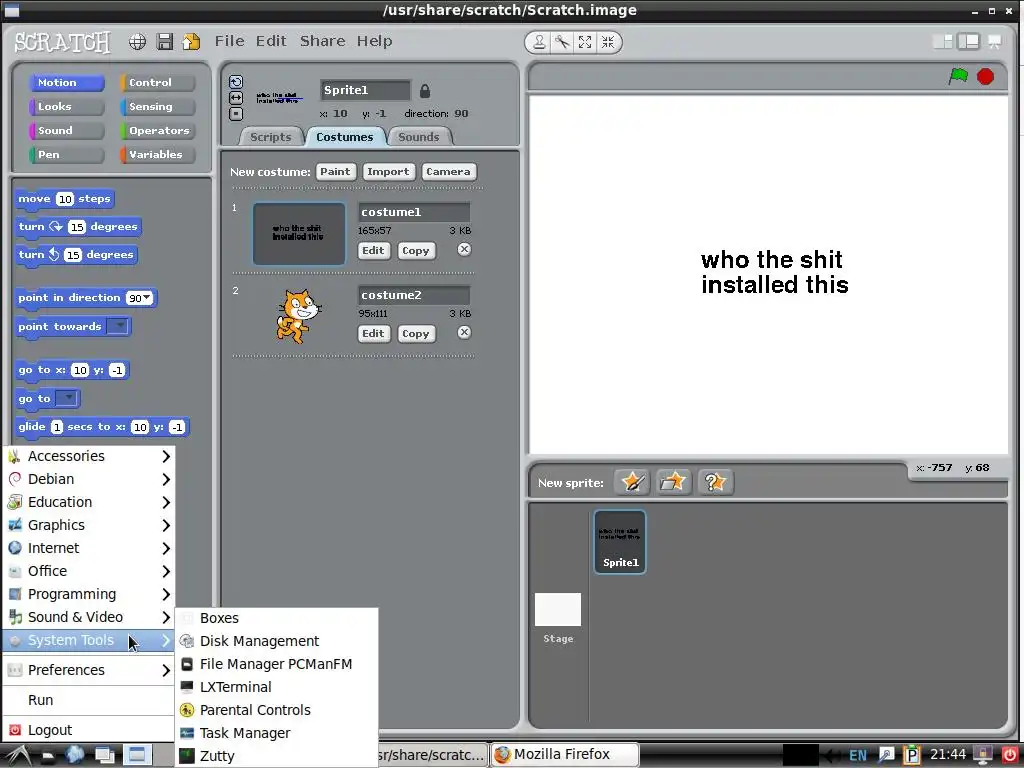Choose new sprite from file
The height and width of the screenshot is (768, 1024).
[x=673, y=483]
